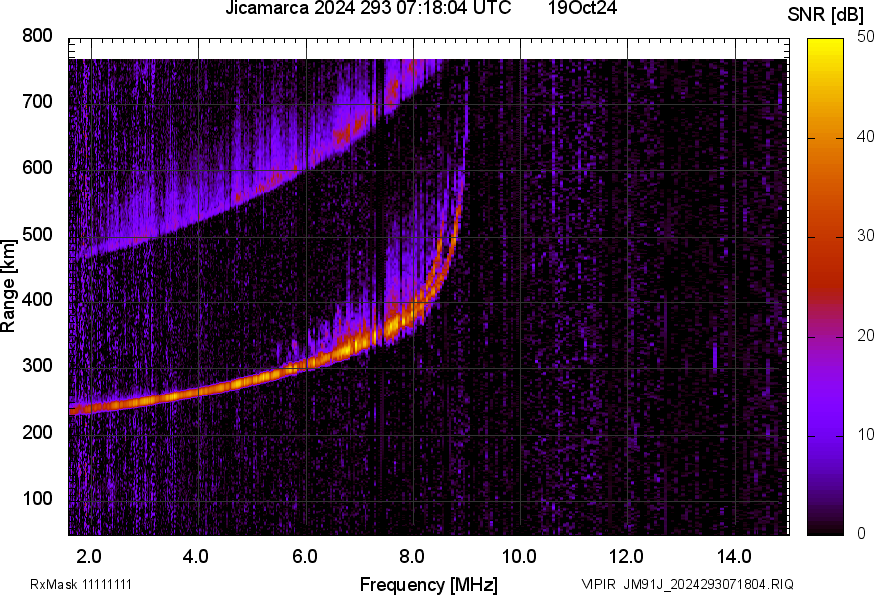
Task: Click the '2.0' frequency tick label
Action: coord(89,557)
